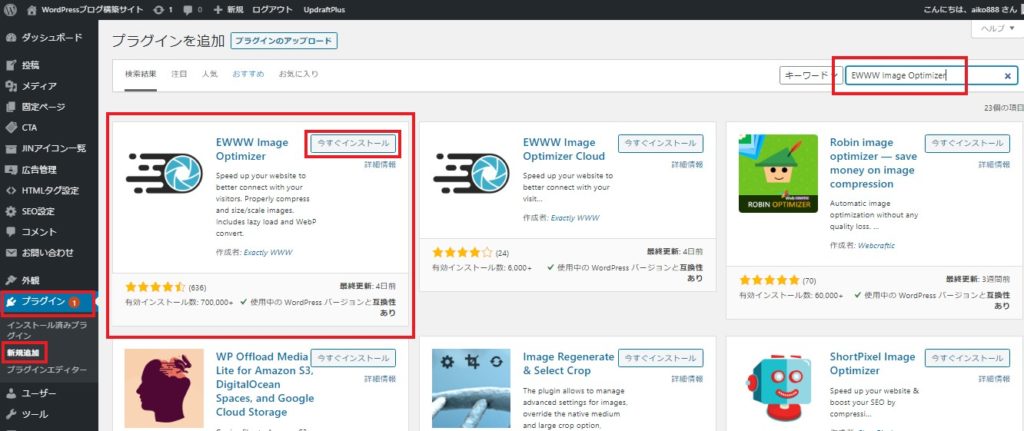Open プラグインエディター submenu item

point(46,370)
